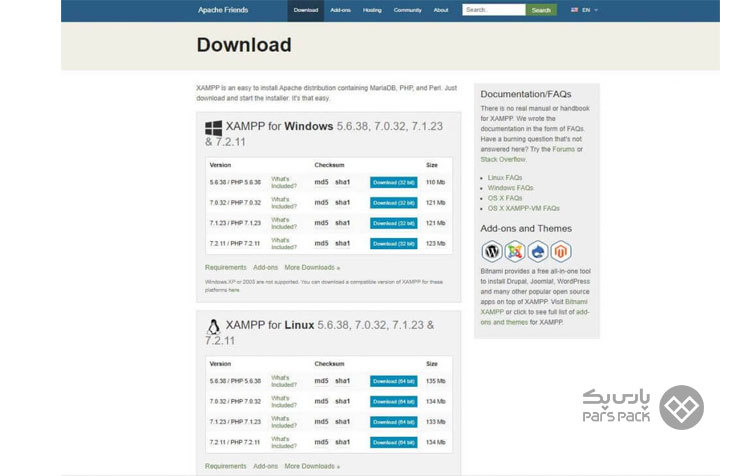Screen dimensions: 750x476
Task: Open the Hosting nav item
Action: click(x=372, y=10)
